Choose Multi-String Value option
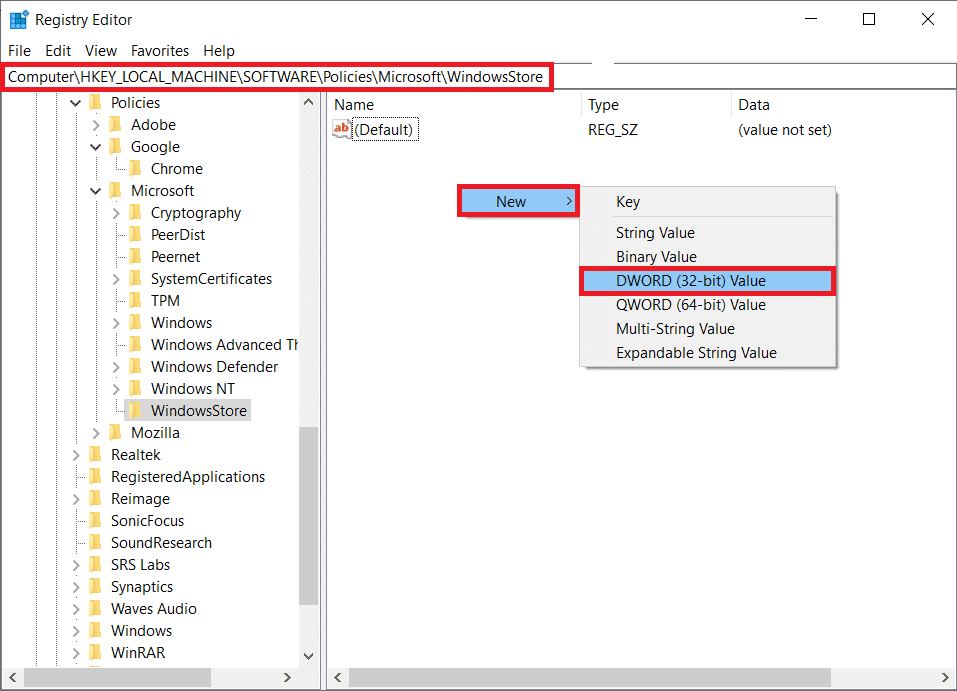957x691 pixels. [x=708, y=328]
